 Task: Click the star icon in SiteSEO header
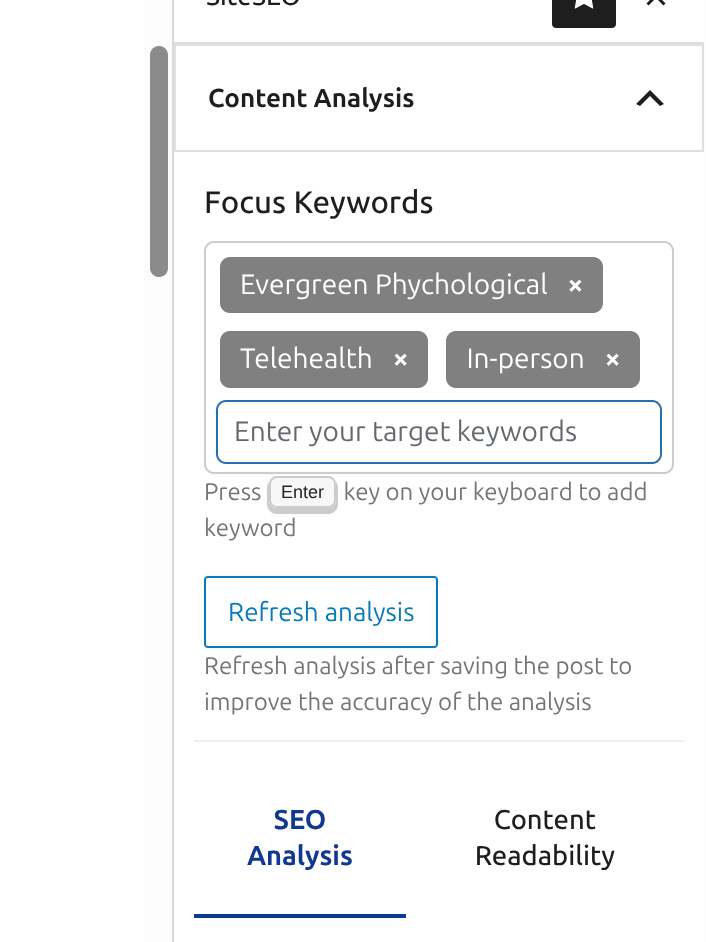pyautogui.click(x=584, y=6)
